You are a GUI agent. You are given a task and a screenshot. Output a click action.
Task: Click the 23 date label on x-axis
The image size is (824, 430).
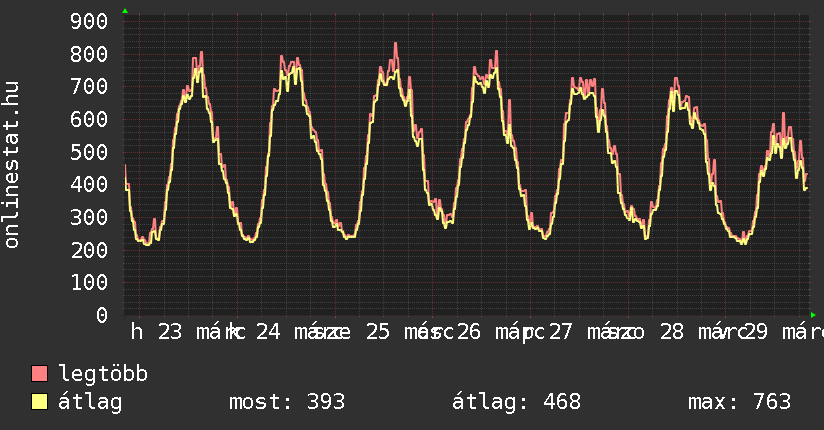(170, 333)
